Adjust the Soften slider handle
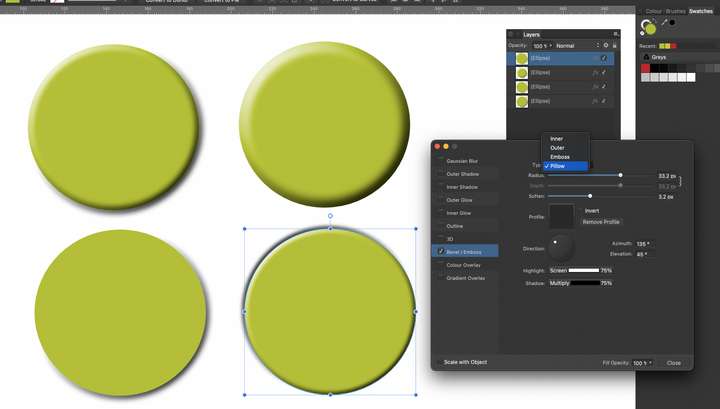Image resolution: width=720 pixels, height=409 pixels. (x=590, y=196)
